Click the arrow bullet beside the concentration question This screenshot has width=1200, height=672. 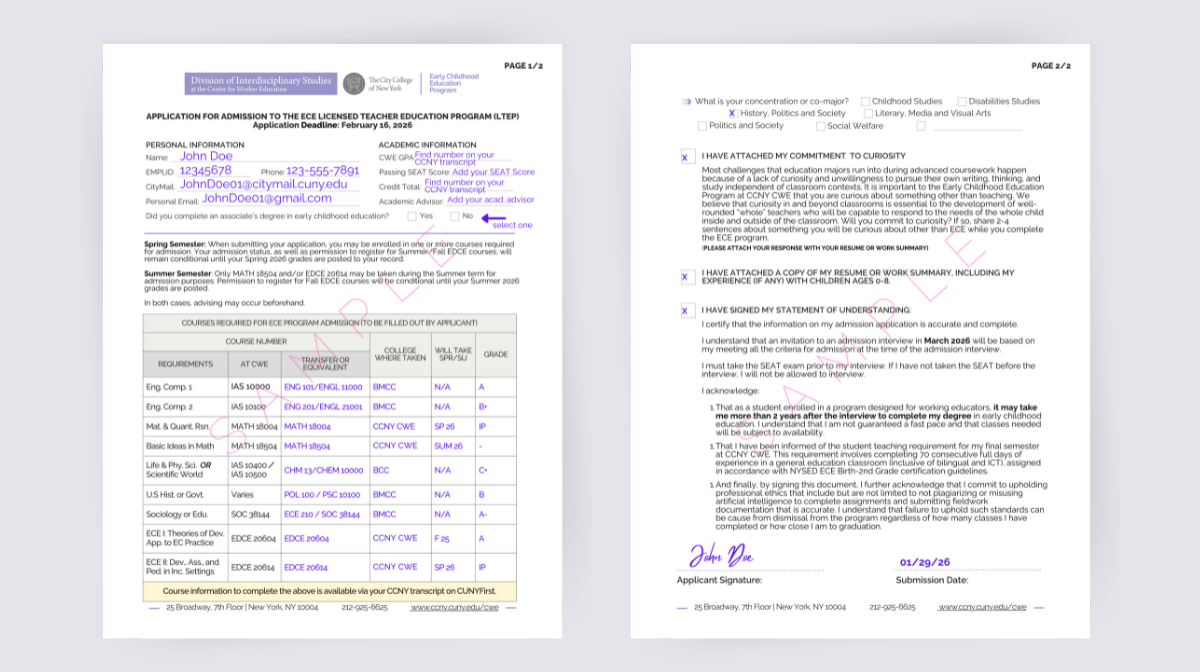point(686,102)
